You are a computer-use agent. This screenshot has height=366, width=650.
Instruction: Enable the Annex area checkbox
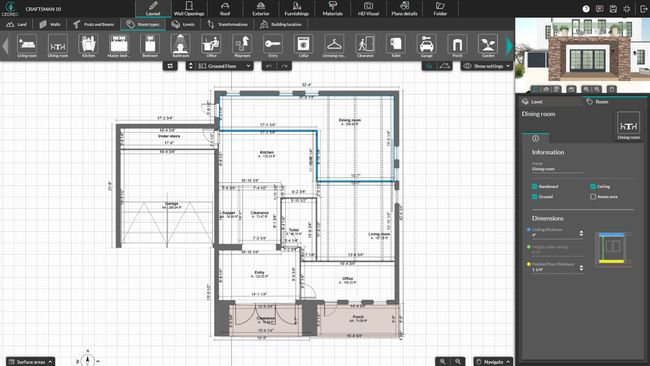pos(593,196)
